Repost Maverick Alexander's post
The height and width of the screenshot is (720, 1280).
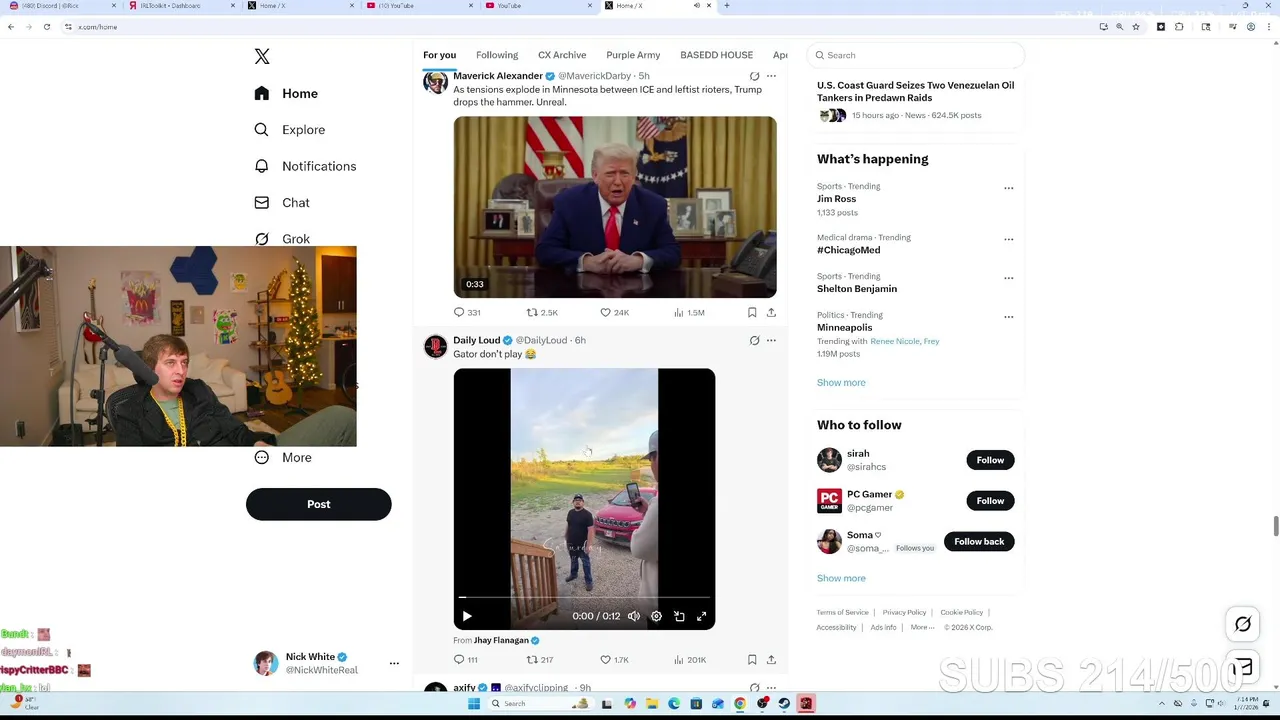(x=542, y=312)
